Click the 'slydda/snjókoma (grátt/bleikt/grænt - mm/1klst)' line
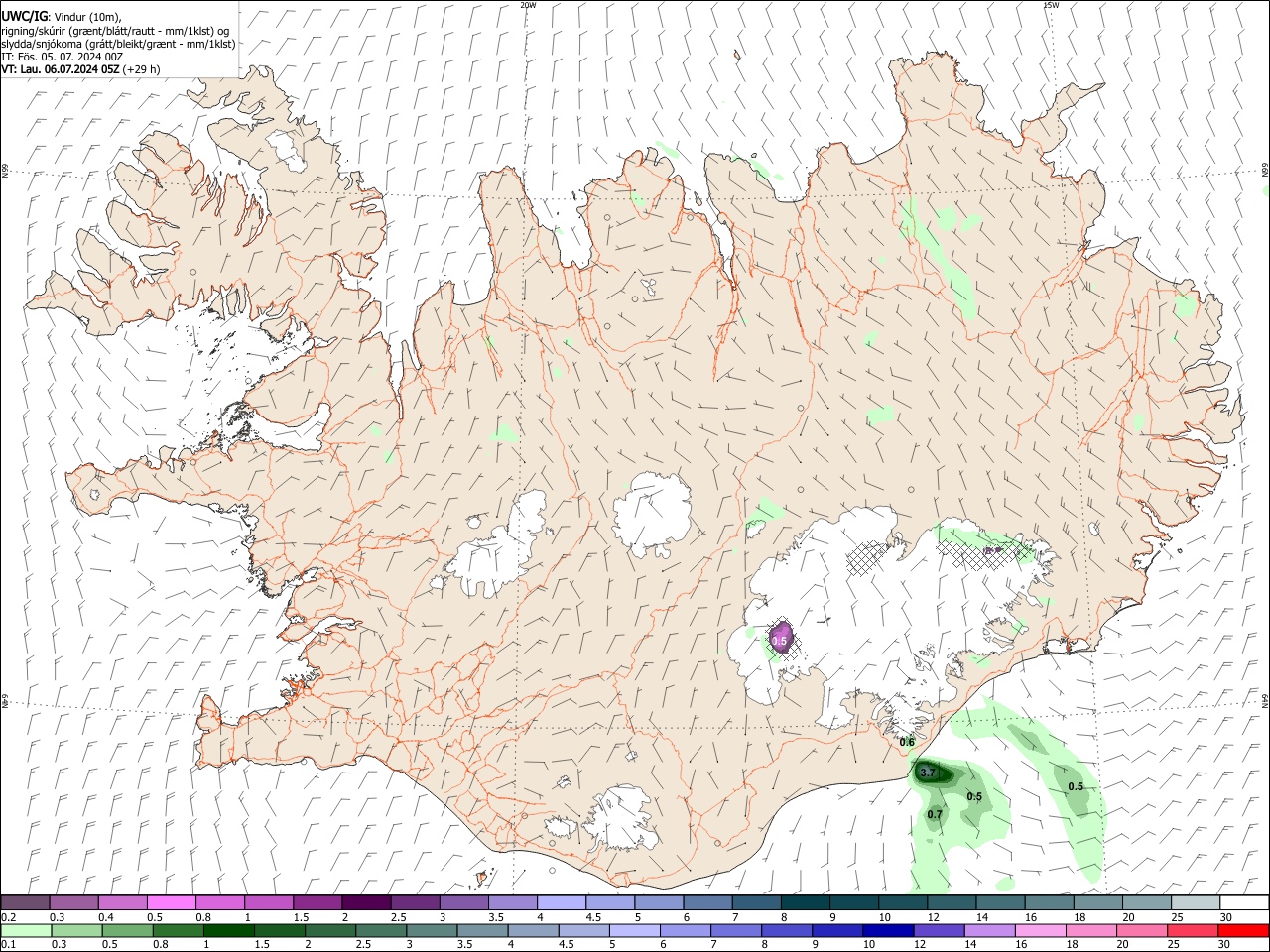The image size is (1270, 952). click(x=118, y=44)
